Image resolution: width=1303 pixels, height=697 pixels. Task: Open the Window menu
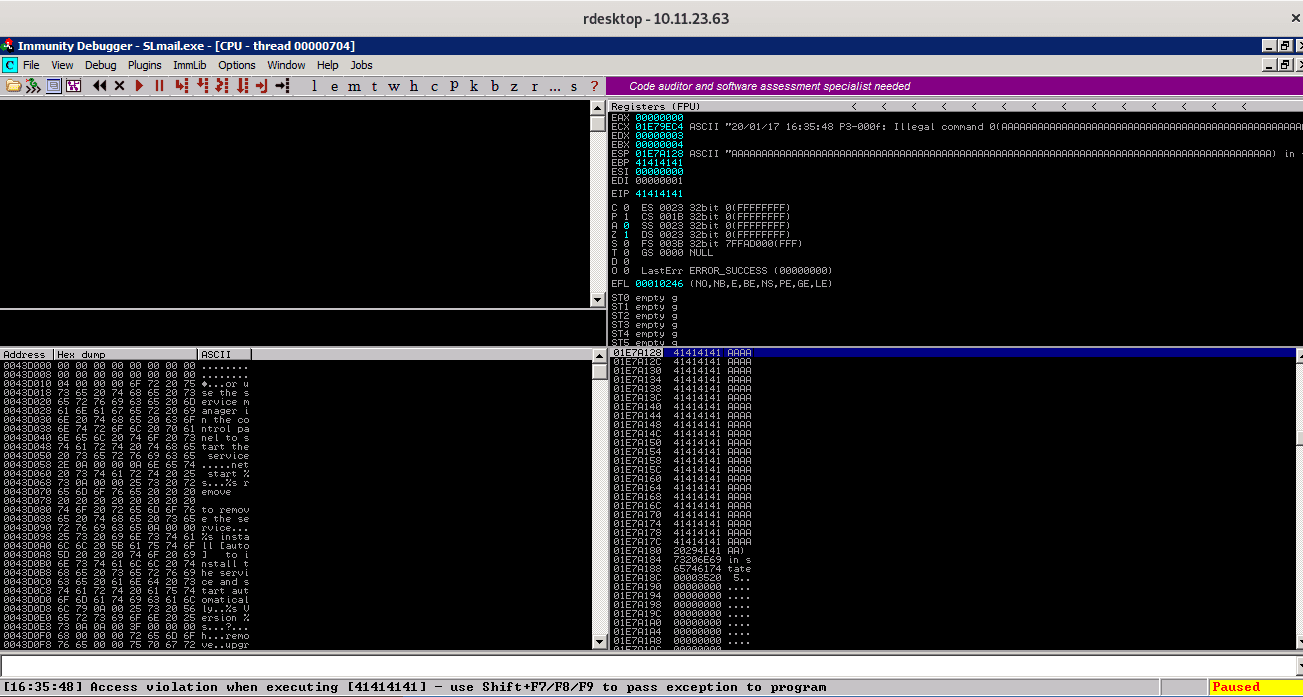coord(286,65)
